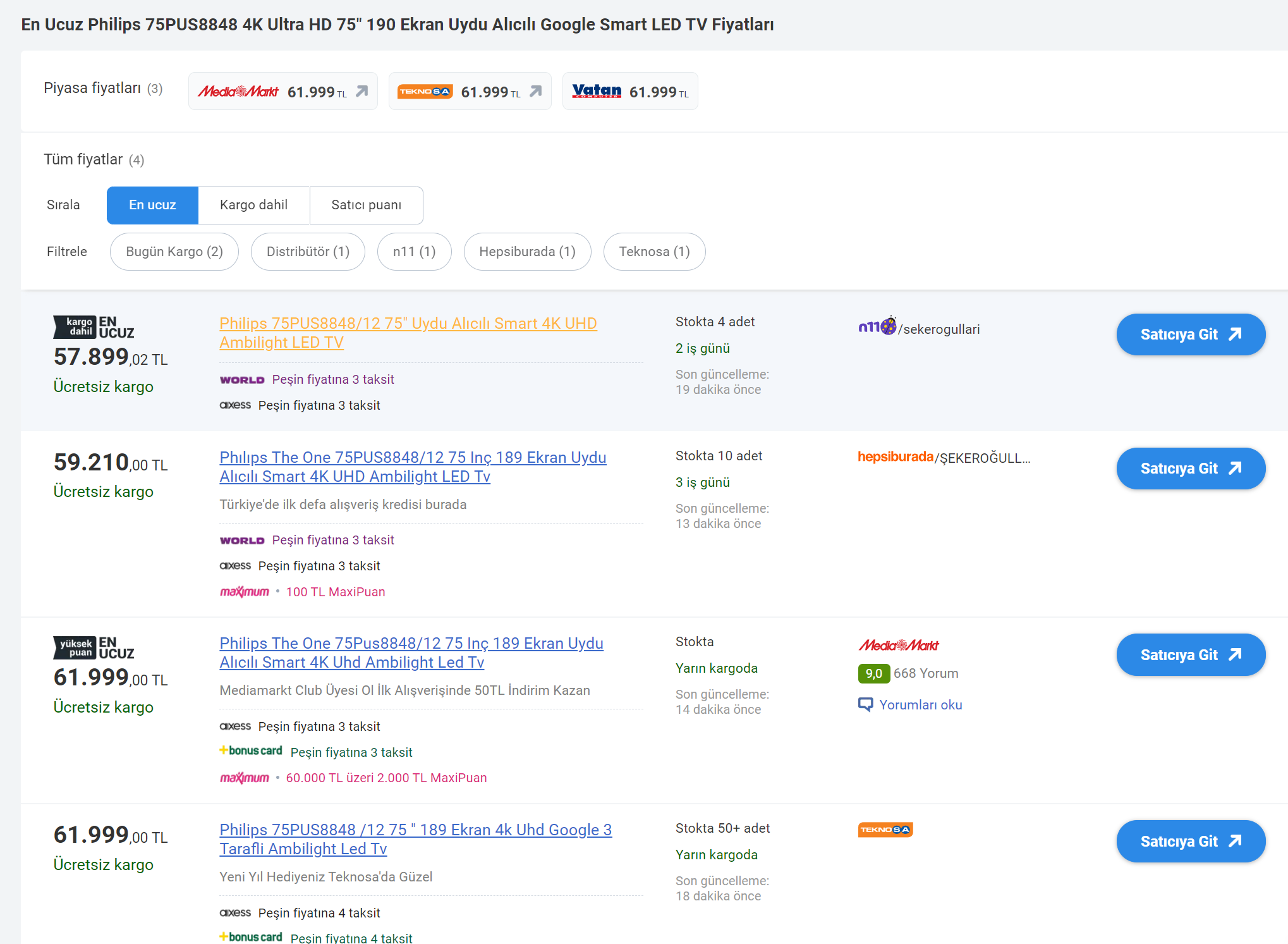Click kargo dahil EN UCUZ badge
The height and width of the screenshot is (944, 1288).
[x=94, y=327]
